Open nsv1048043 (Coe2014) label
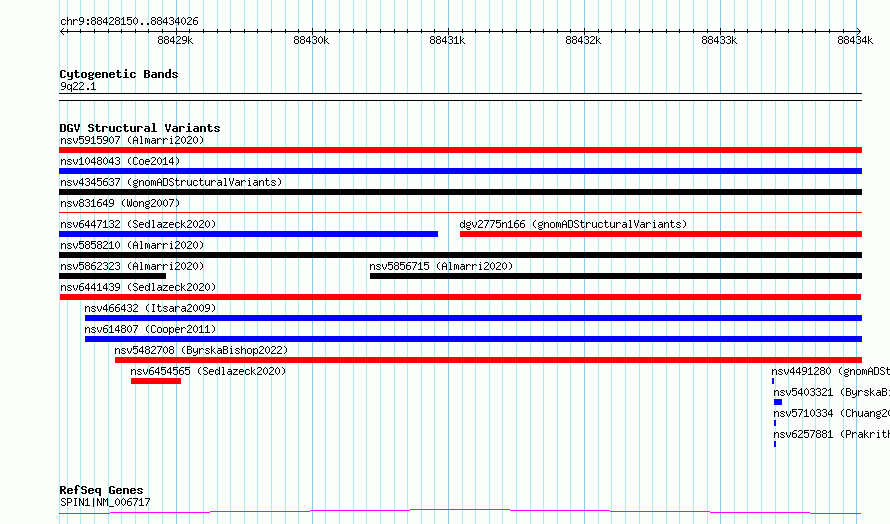The height and width of the screenshot is (524, 890). point(120,161)
